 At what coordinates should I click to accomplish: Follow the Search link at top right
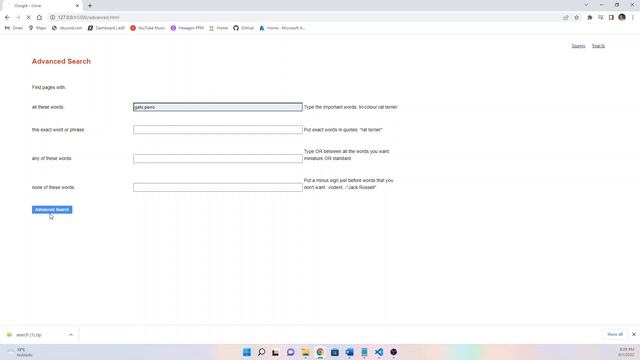pos(598,46)
